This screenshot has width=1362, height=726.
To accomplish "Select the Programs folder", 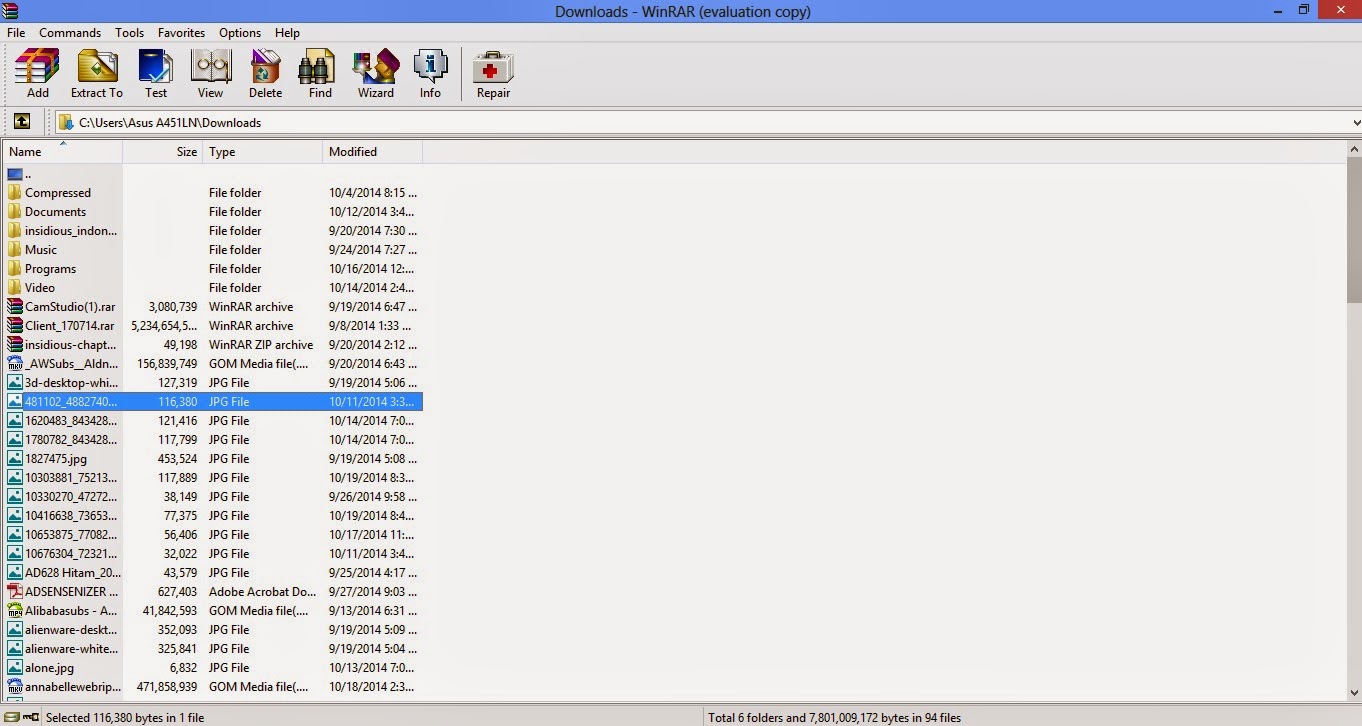I will (213, 269).
